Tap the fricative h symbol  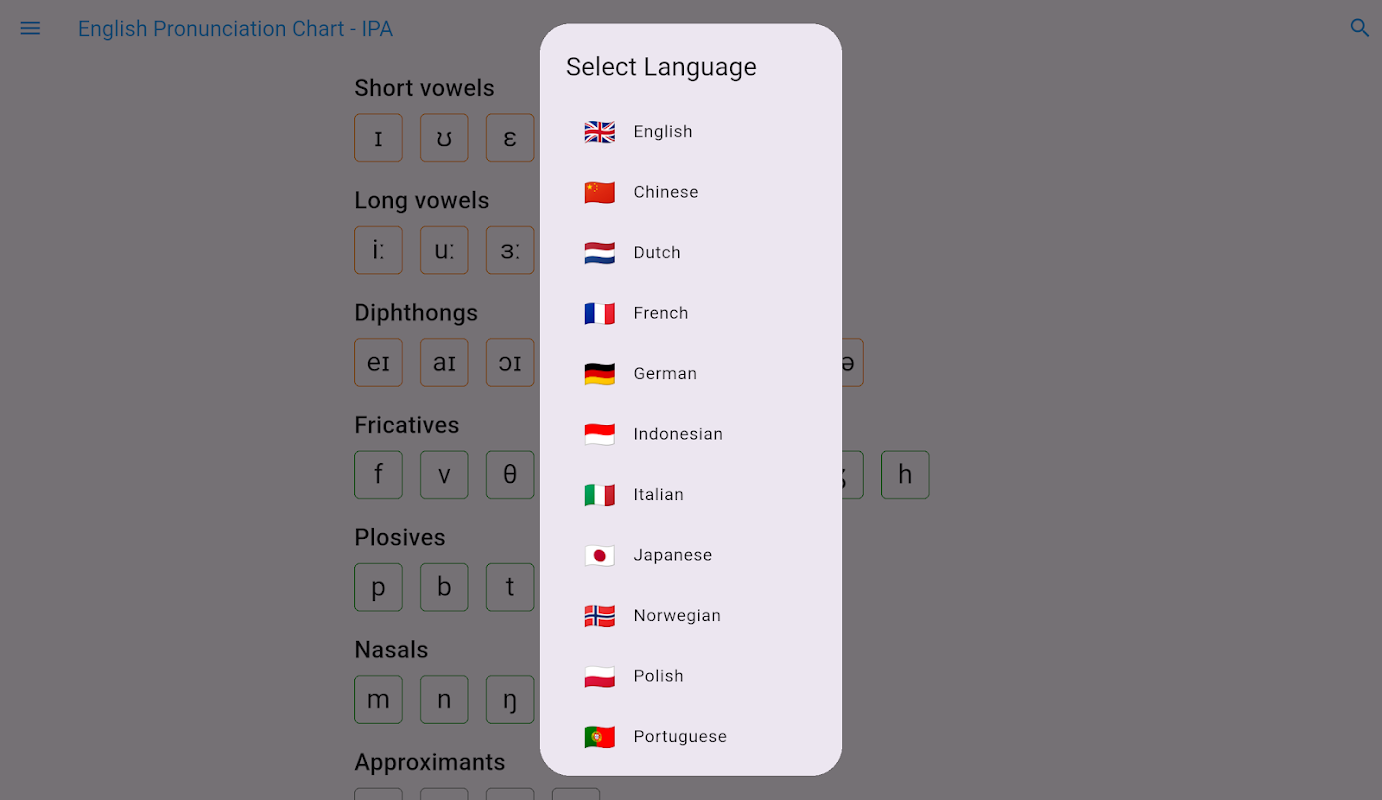pos(905,475)
